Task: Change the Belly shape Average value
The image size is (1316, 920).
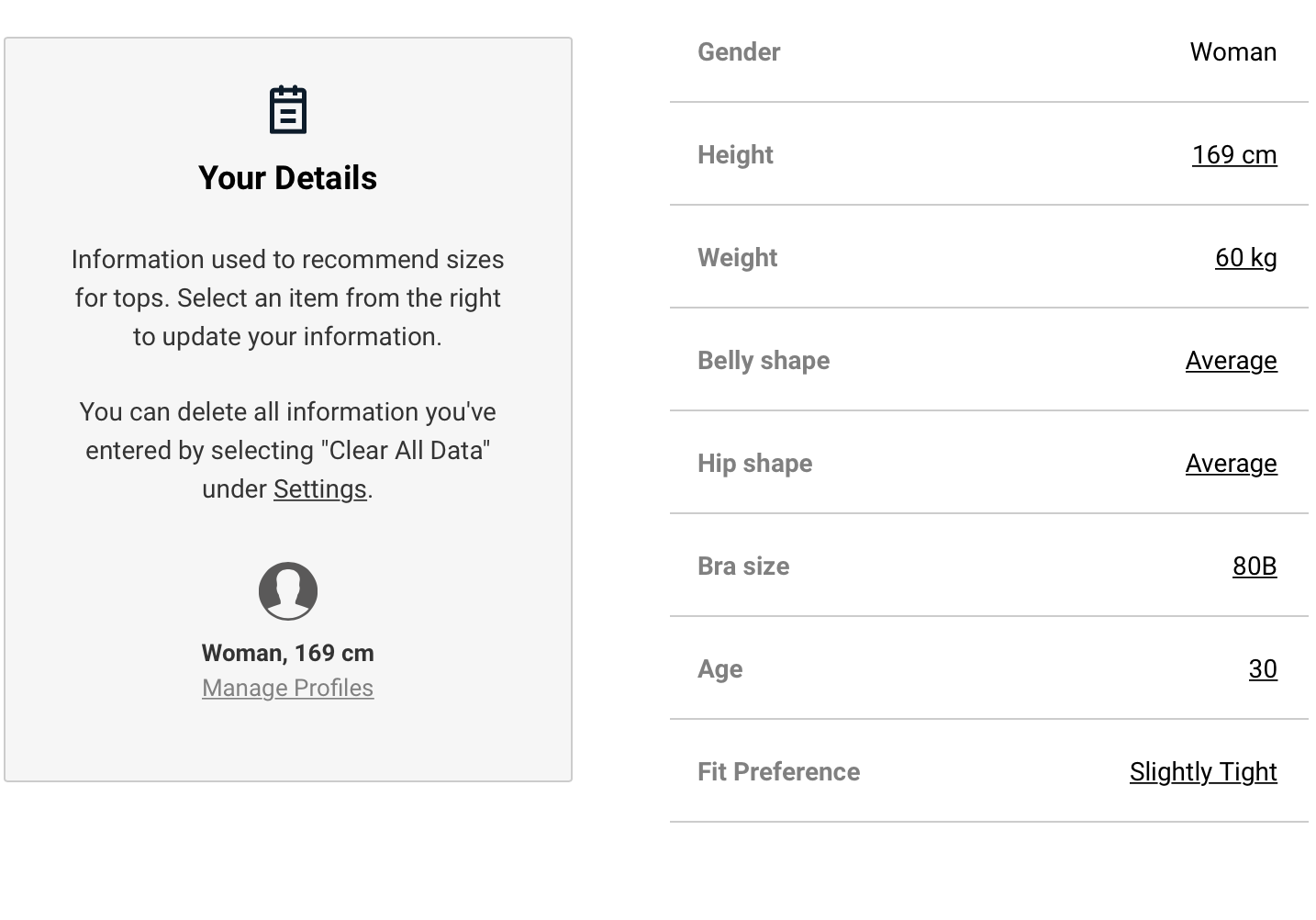Action: (x=1230, y=361)
